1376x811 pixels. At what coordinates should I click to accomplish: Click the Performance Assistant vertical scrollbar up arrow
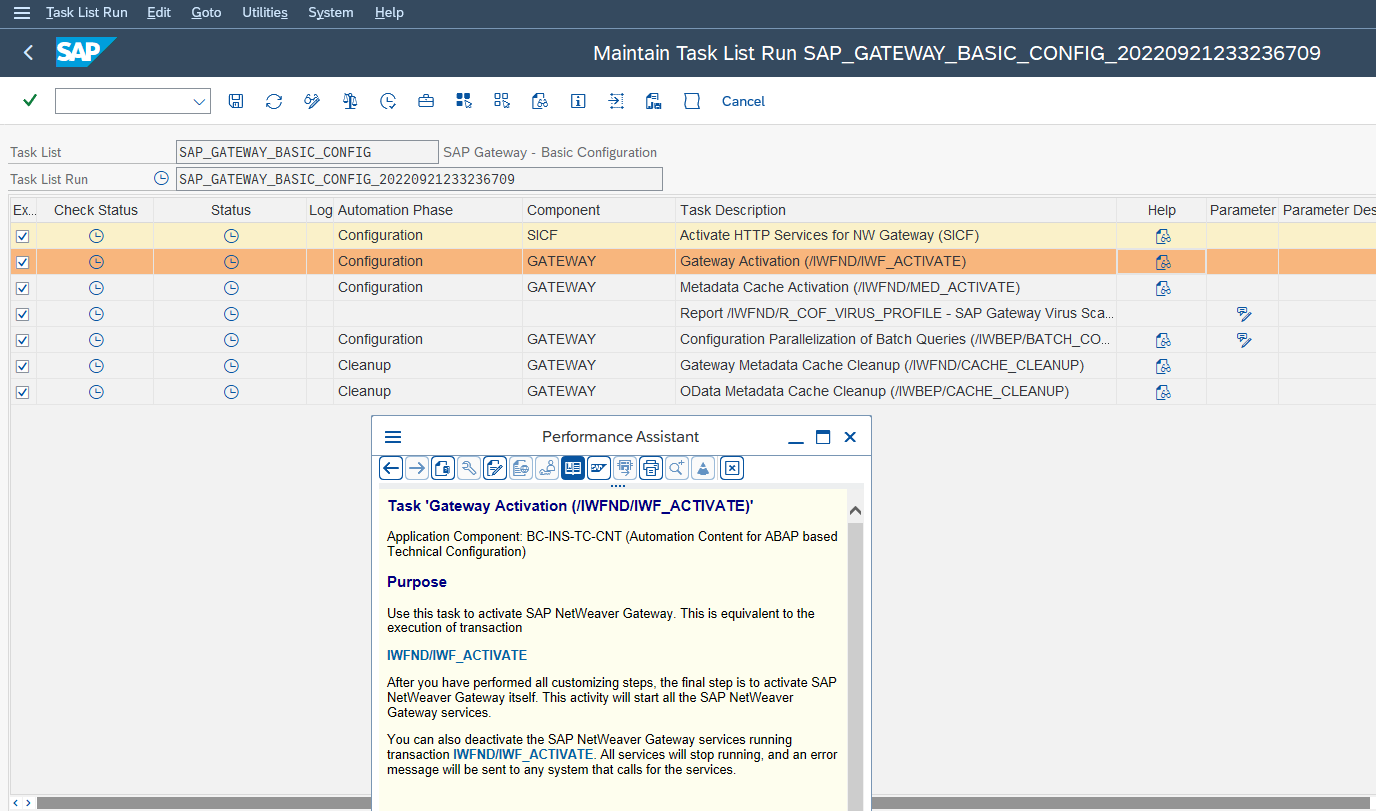pyautogui.click(x=855, y=511)
